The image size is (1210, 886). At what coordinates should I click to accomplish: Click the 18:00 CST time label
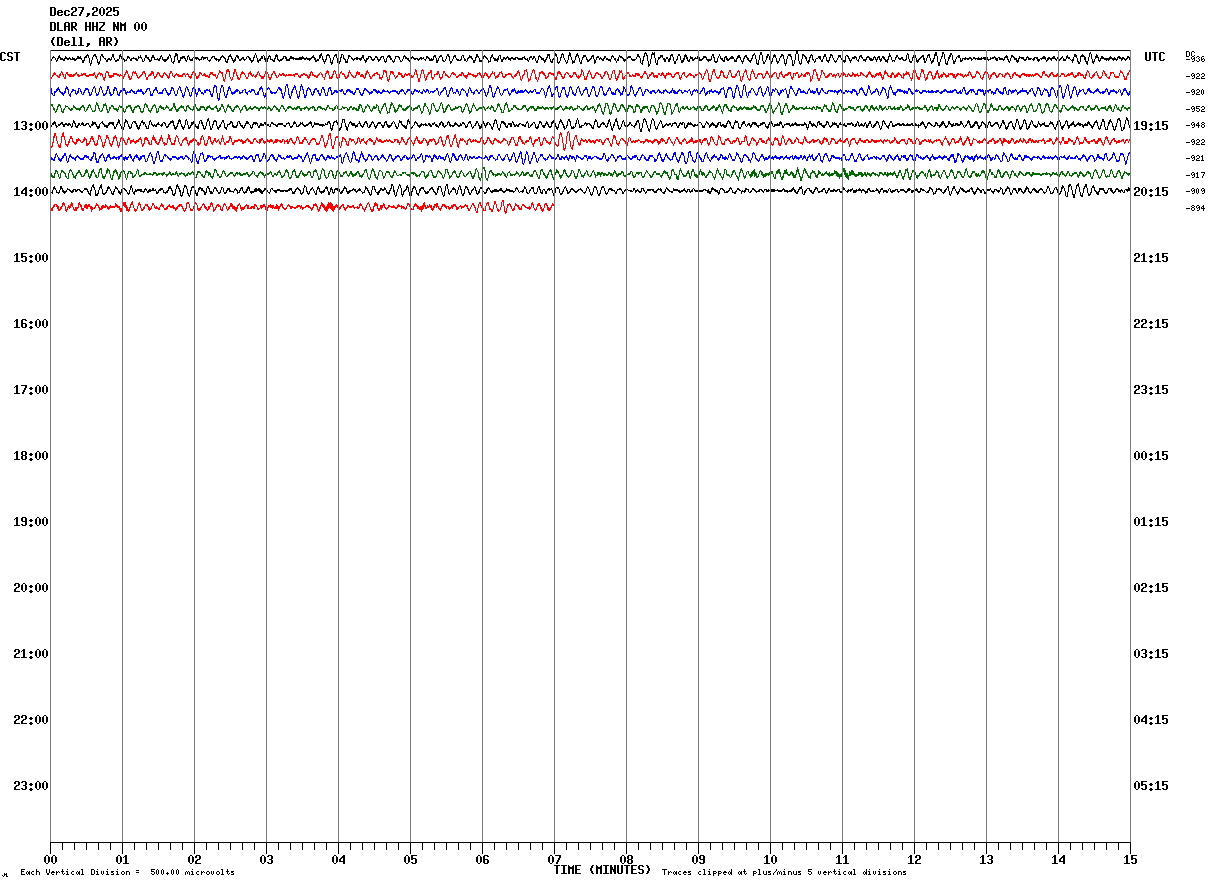31,456
